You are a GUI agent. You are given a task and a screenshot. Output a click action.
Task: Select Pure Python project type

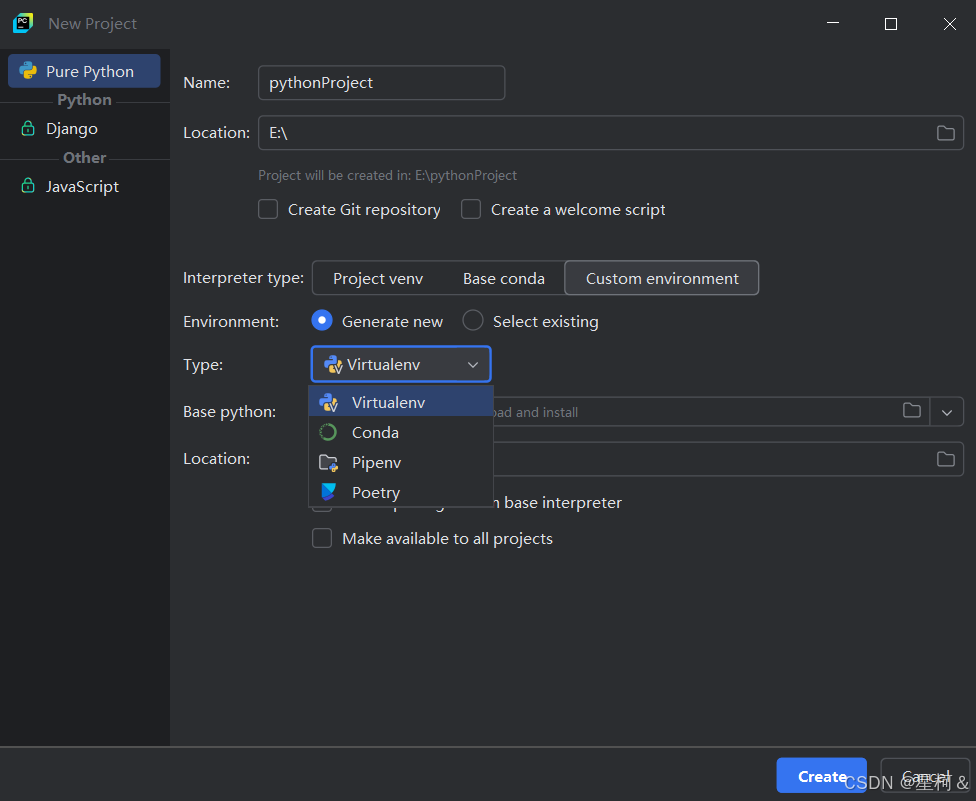tap(84, 71)
